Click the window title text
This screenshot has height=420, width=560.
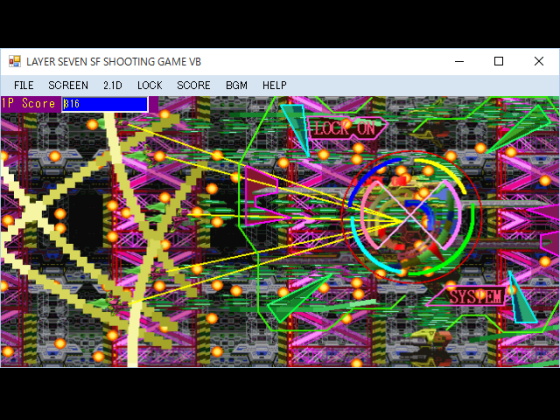click(x=114, y=62)
